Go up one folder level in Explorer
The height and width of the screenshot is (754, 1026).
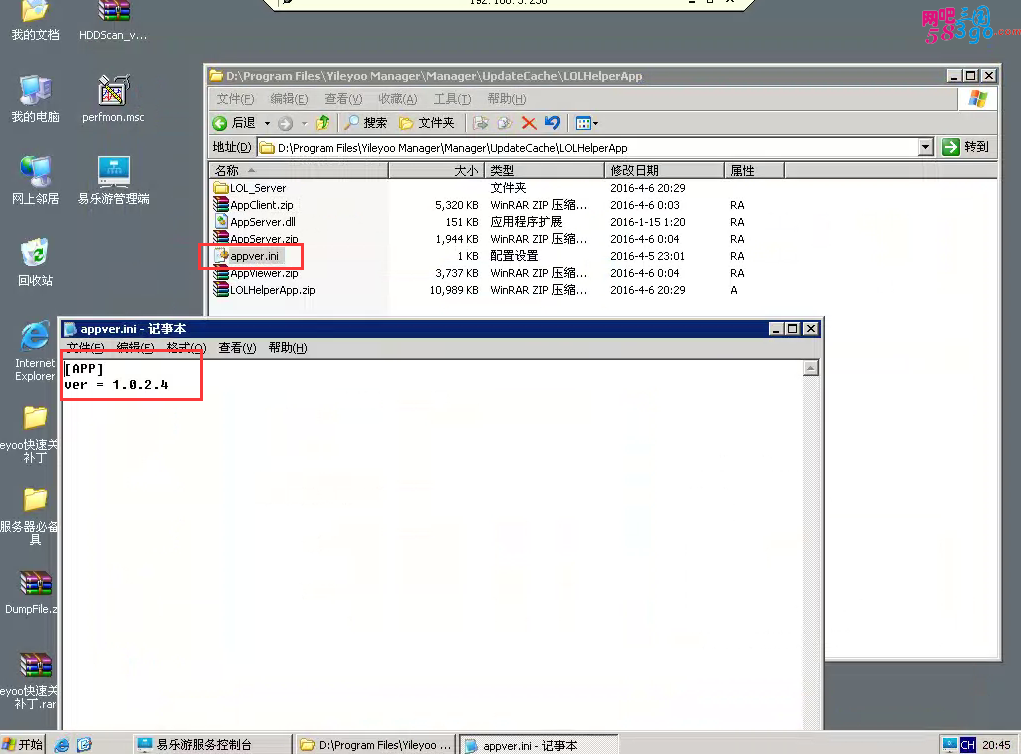coord(323,123)
